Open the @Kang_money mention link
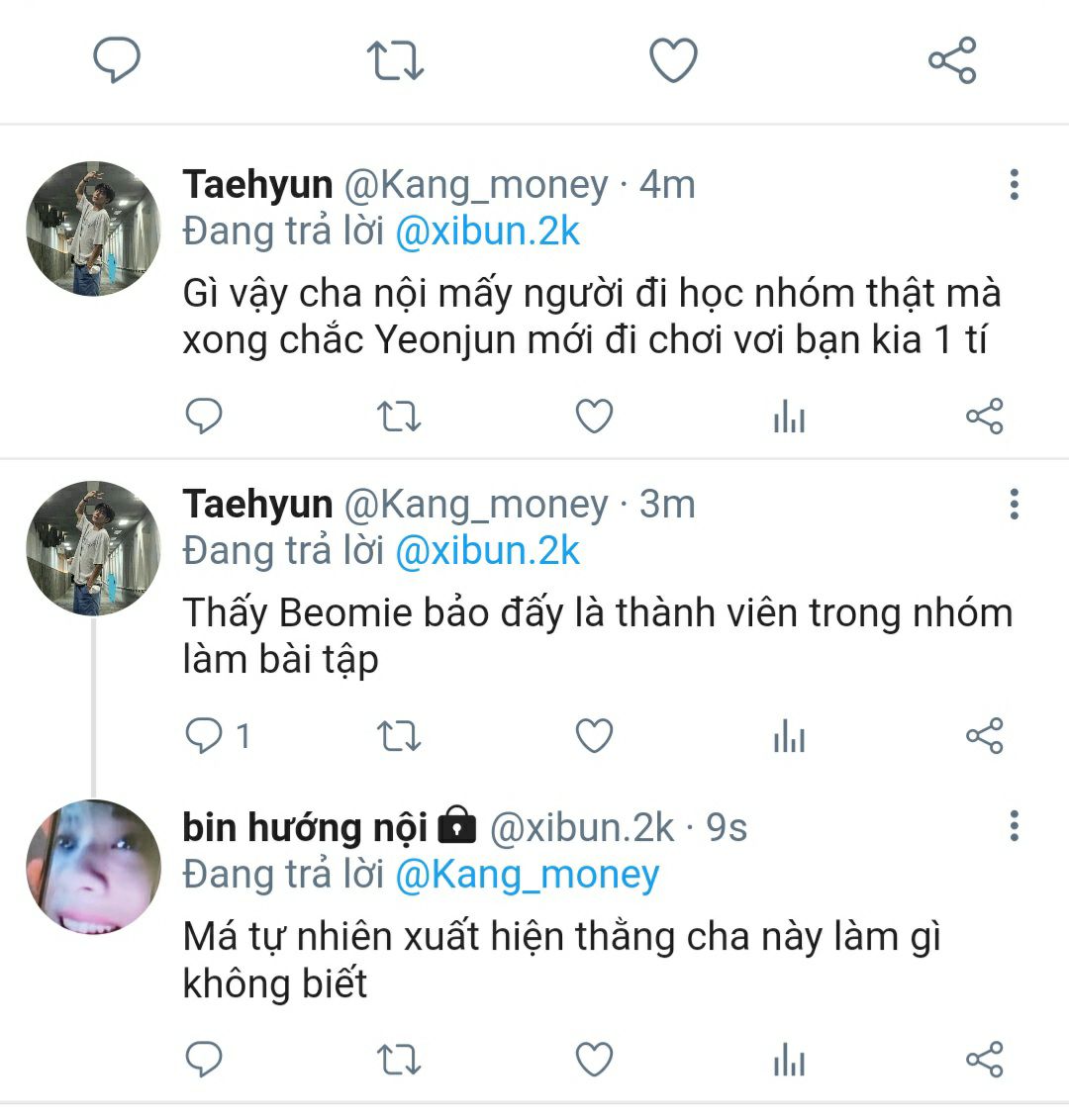1069x1120 pixels. 527,875
